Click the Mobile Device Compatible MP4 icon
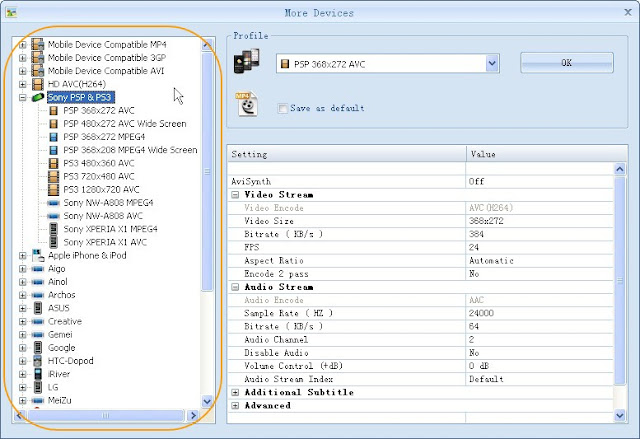Viewport: 640px width, 439px height. click(x=38, y=44)
